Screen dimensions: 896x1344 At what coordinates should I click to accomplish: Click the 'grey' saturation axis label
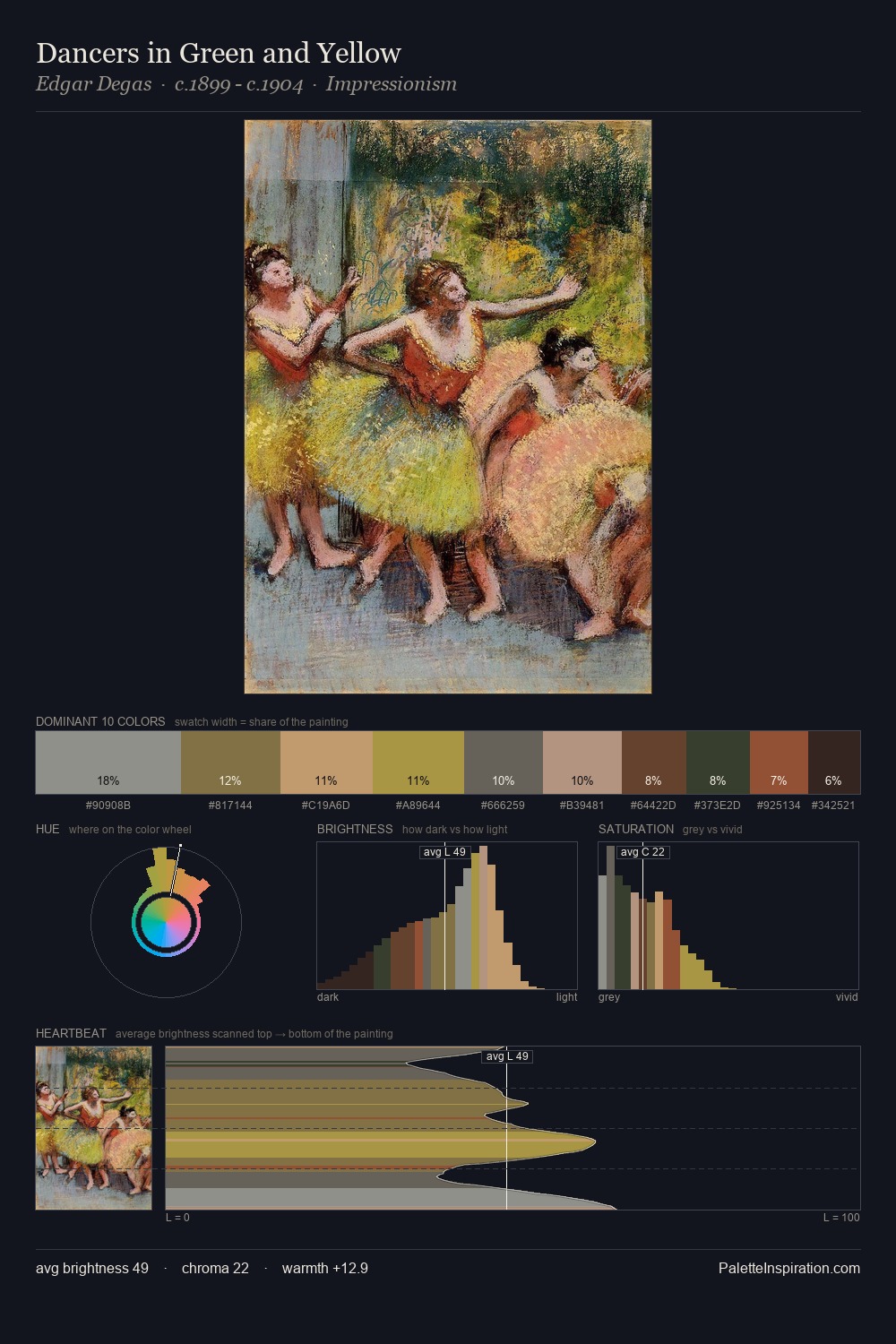pyautogui.click(x=609, y=997)
